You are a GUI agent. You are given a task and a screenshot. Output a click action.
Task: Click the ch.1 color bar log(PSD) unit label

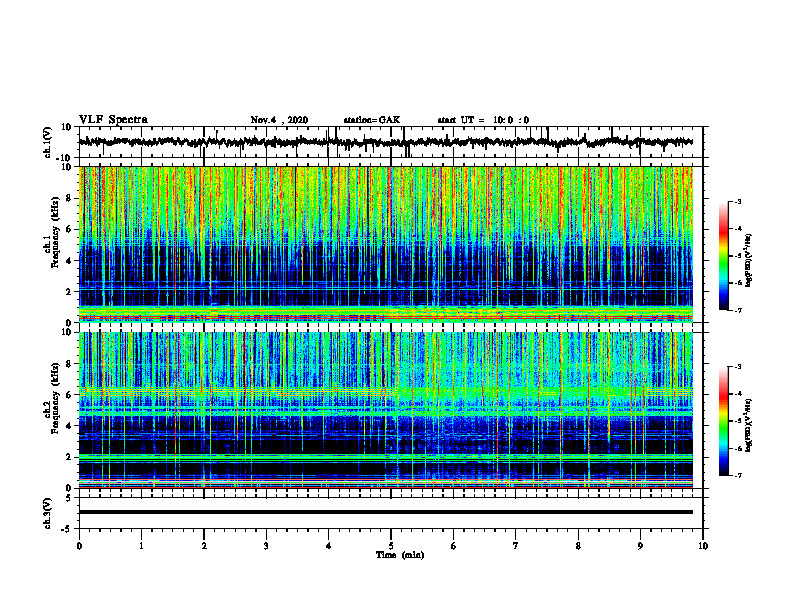click(x=749, y=261)
